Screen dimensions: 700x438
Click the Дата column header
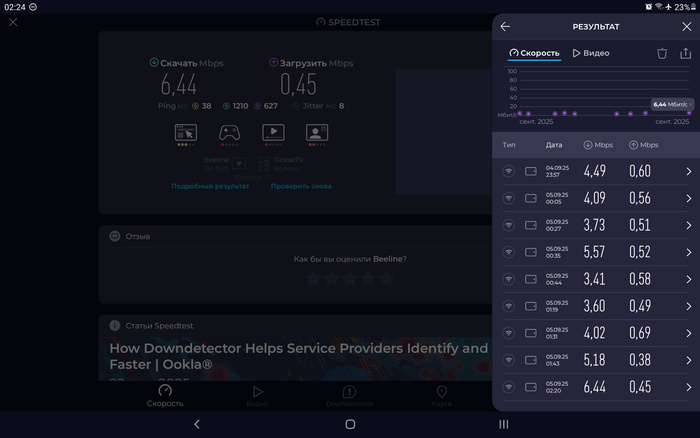point(554,145)
